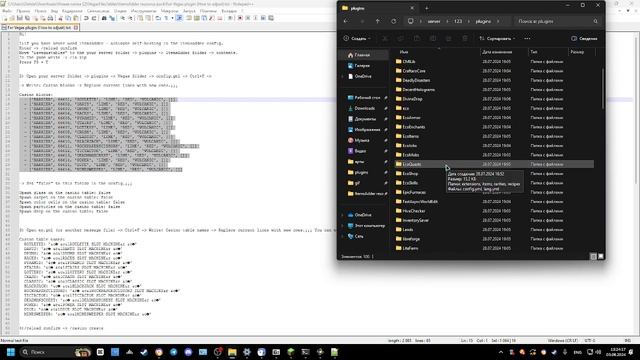Expand Network tree node arrow
The image size is (640, 360).
pos(342,236)
